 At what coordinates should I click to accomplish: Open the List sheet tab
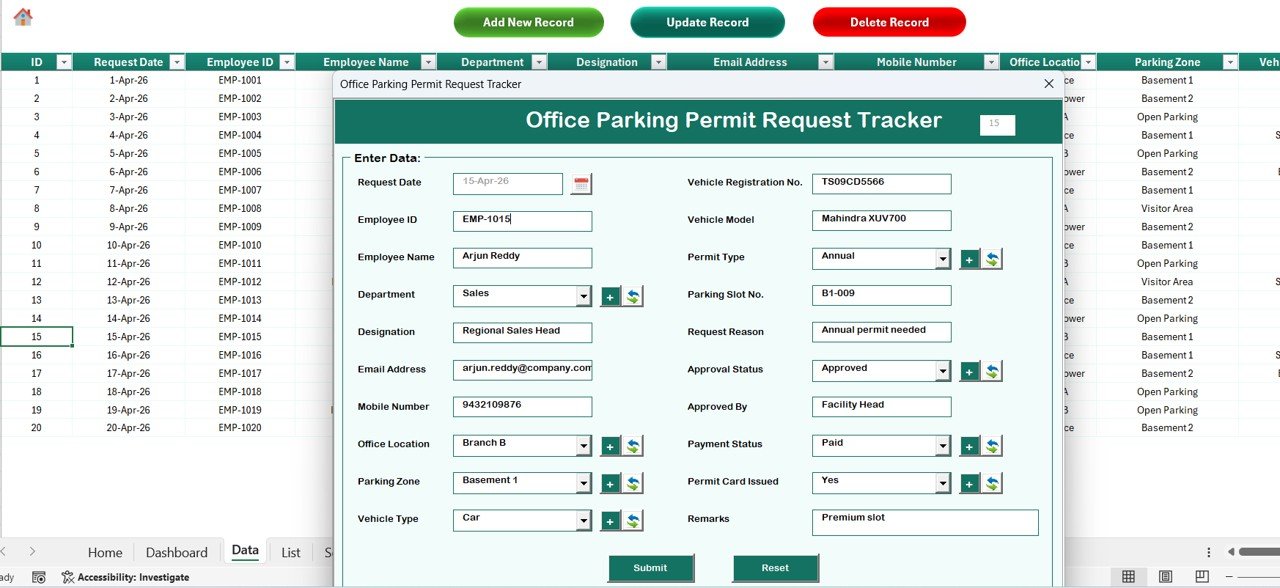coord(290,551)
